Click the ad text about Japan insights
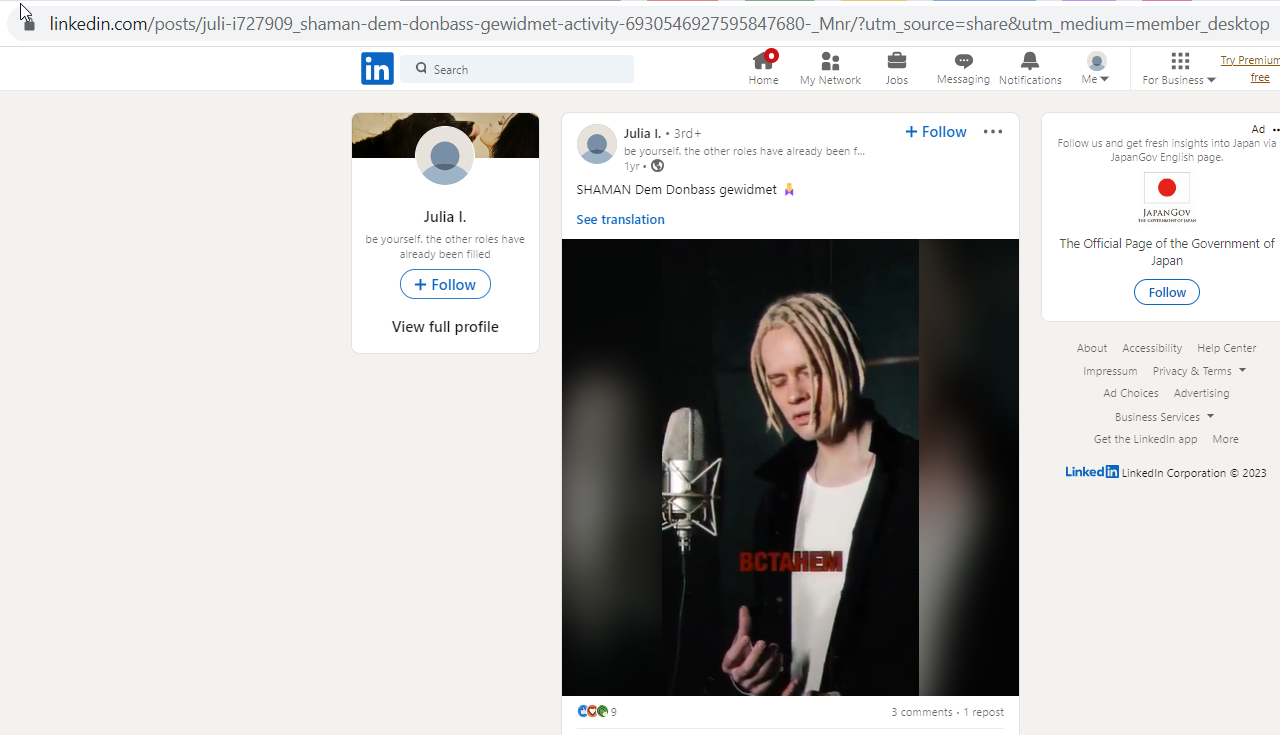 click(x=1167, y=150)
